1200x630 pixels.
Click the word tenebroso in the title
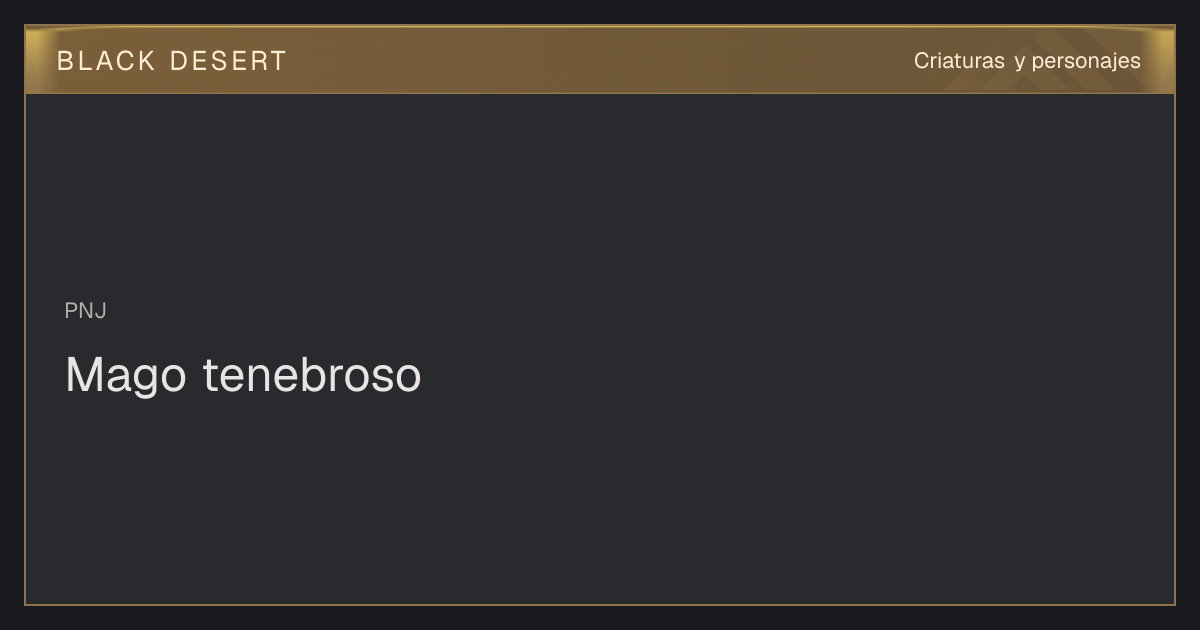[312, 375]
